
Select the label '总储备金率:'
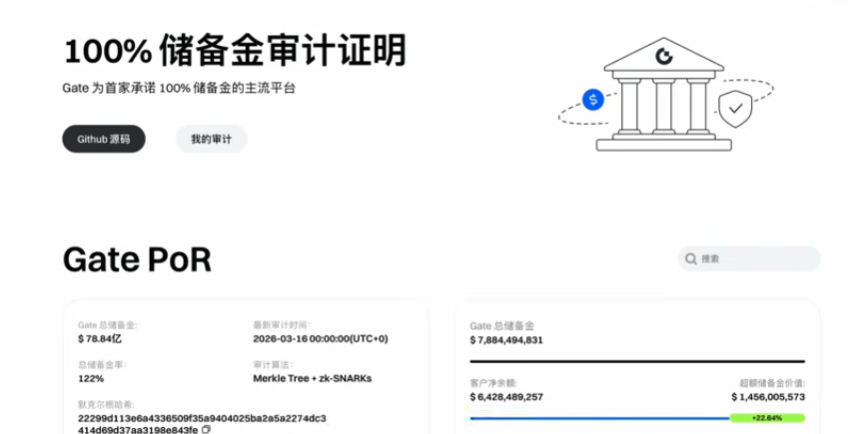(102, 365)
